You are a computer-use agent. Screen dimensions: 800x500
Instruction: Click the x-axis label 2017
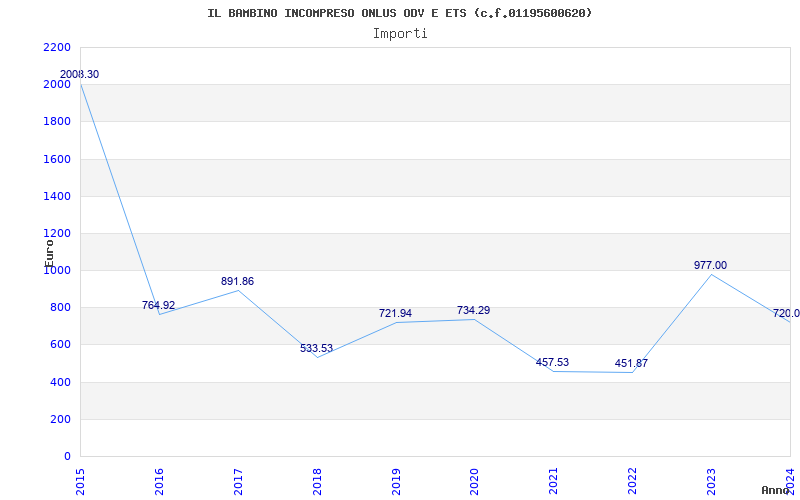coord(238,481)
